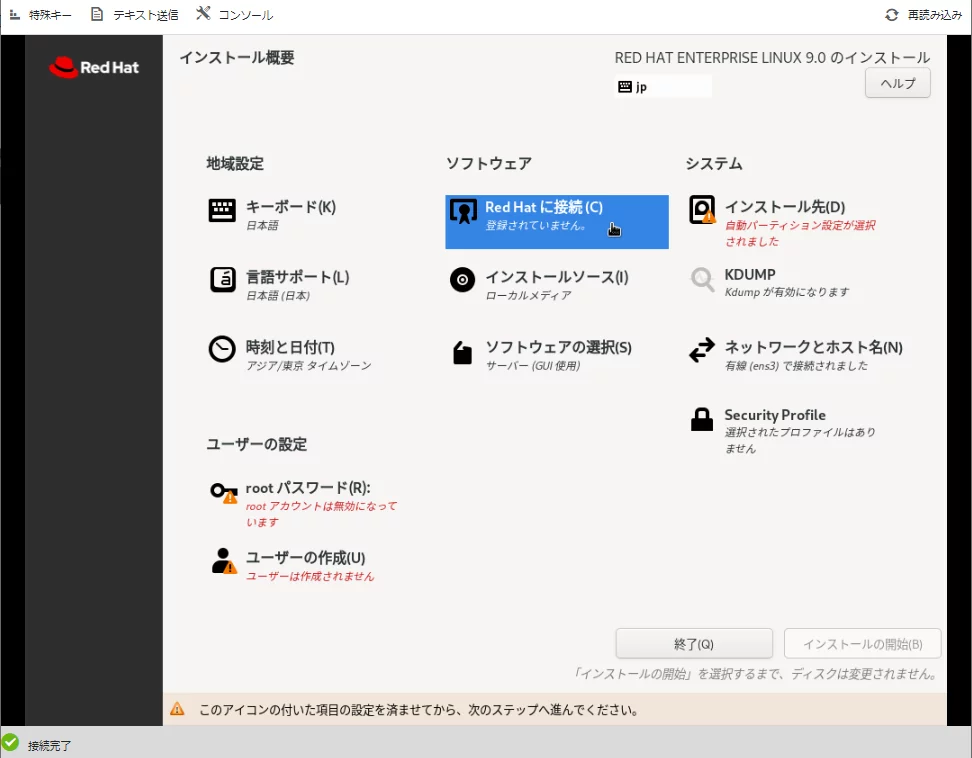Open the コンソール menu
972x758 pixels.
pyautogui.click(x=235, y=15)
